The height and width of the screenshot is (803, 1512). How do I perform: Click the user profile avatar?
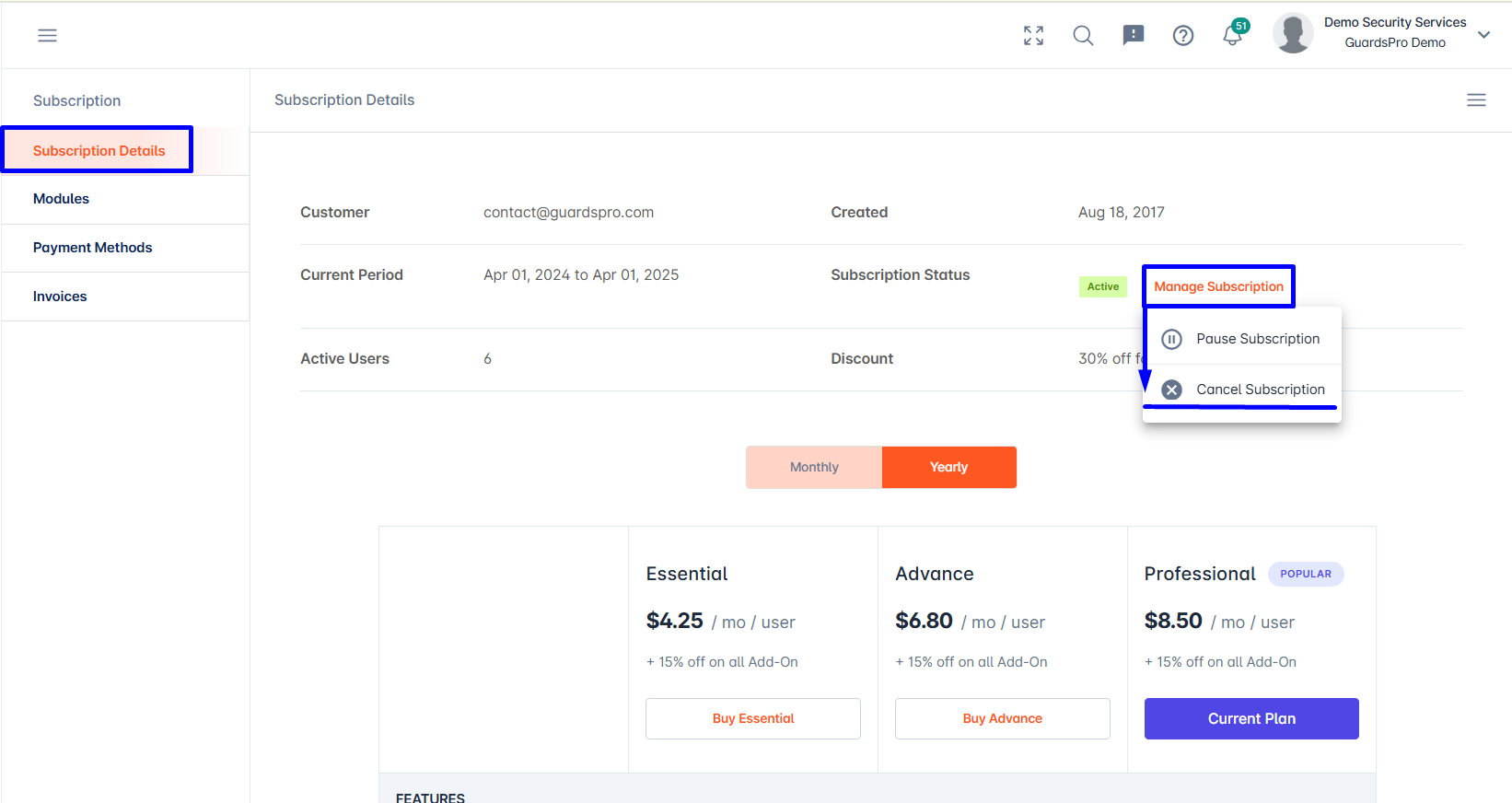1292,33
